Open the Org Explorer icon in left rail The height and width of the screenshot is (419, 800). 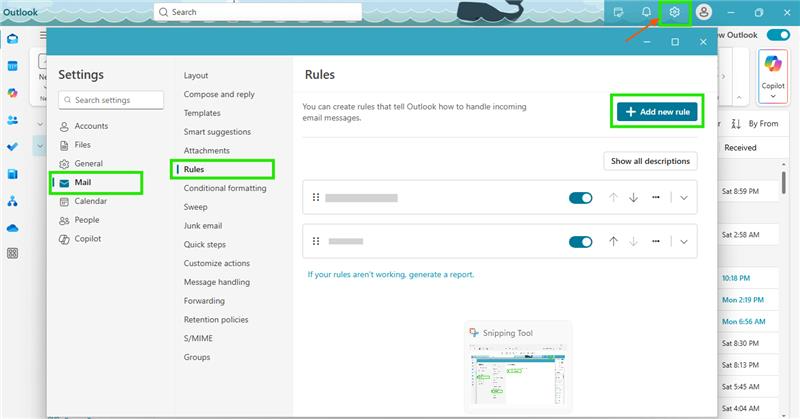(12, 201)
